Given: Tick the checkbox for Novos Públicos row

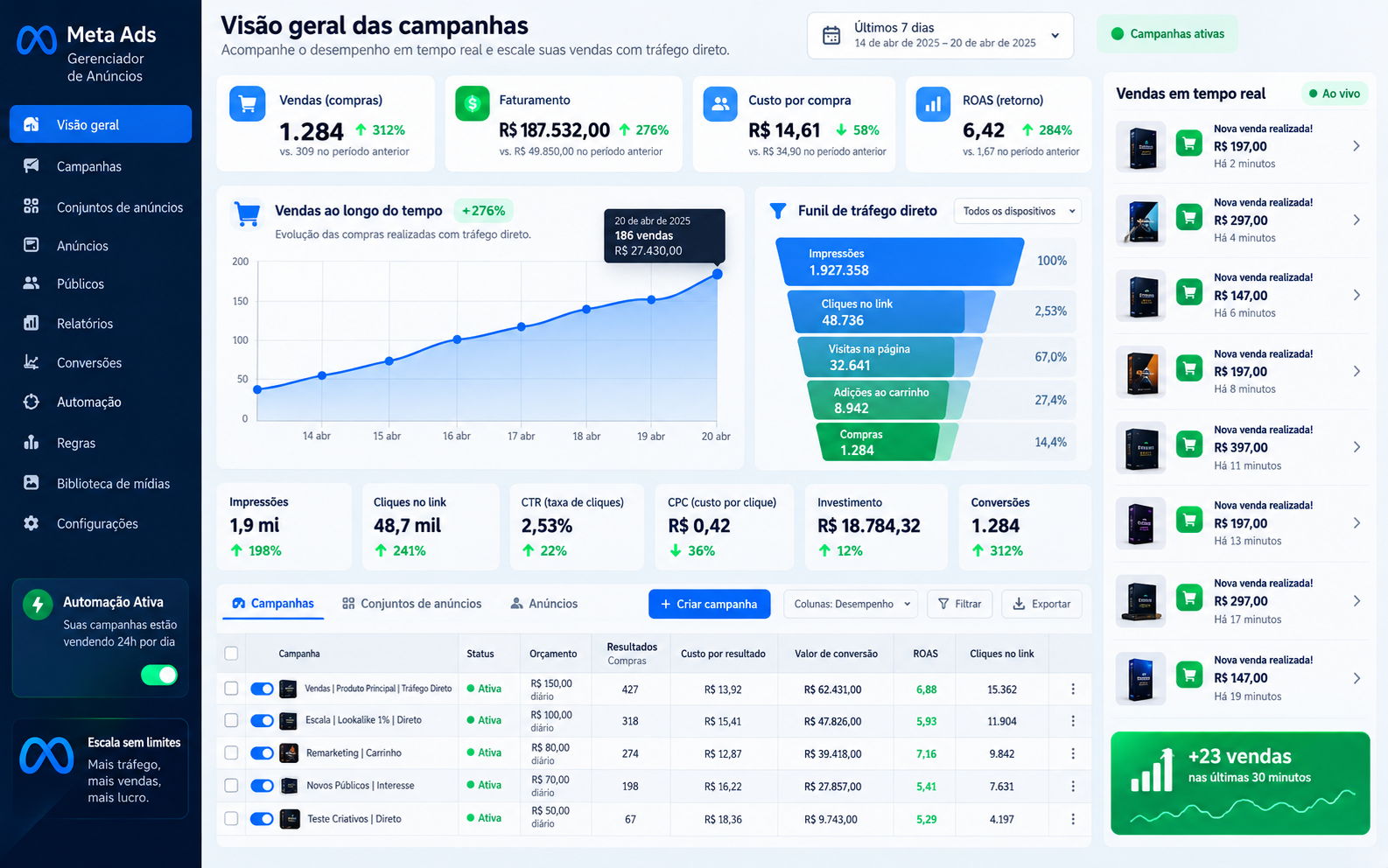Looking at the screenshot, I should click(x=231, y=785).
